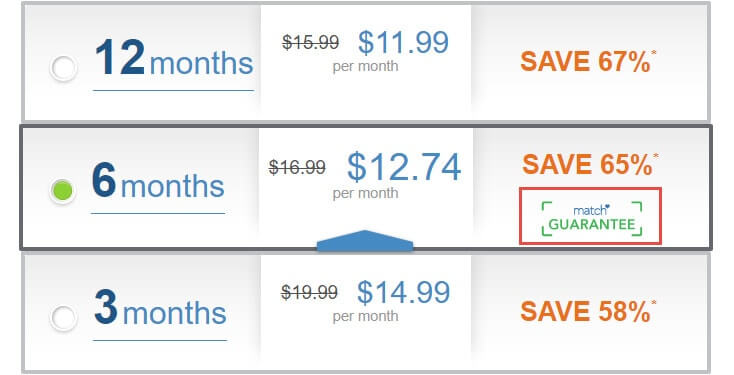Click the crossed-out $19.99 original price

pos(309,293)
